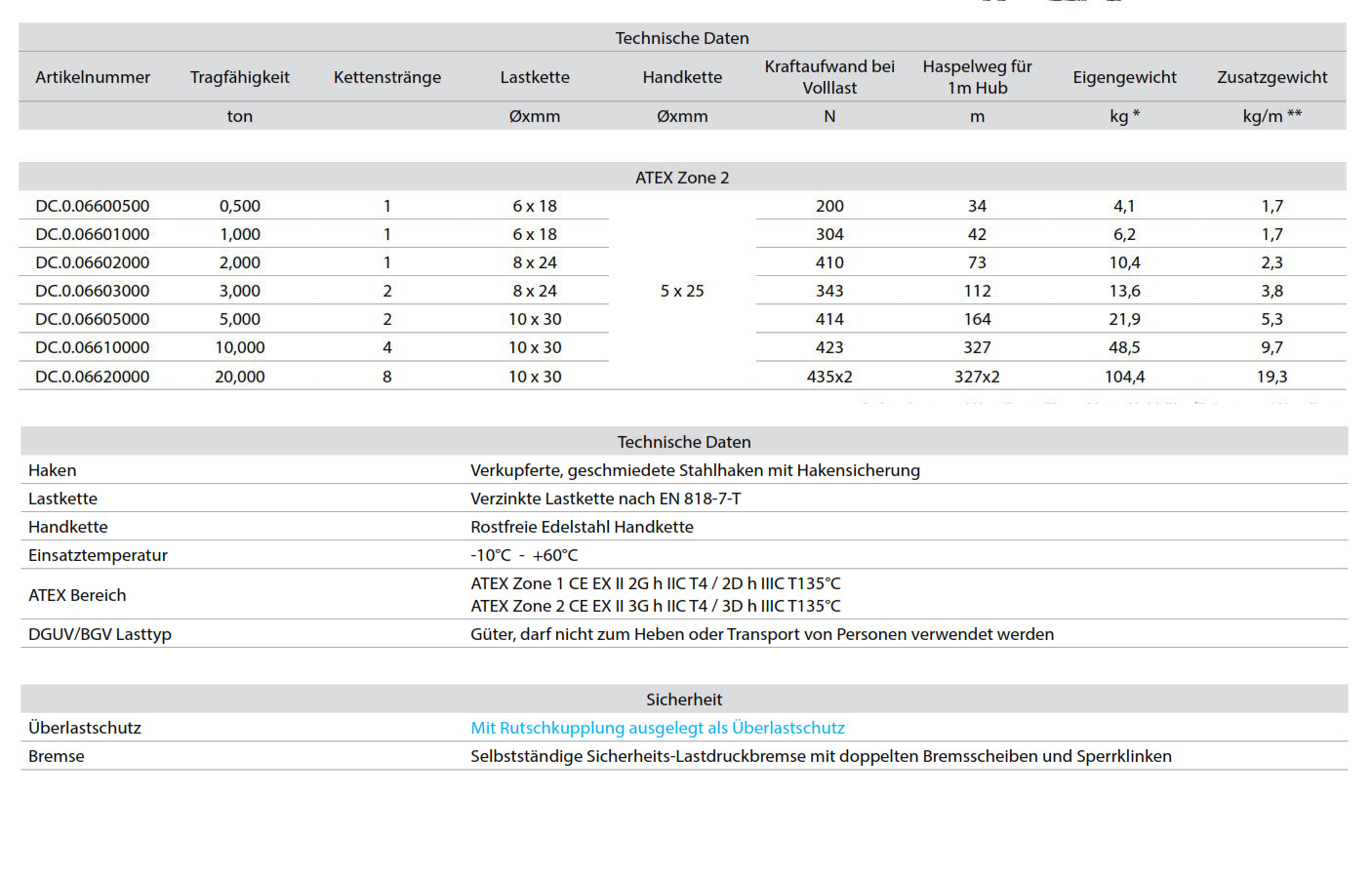
Task: Select the Zusatzgewicht column header
Action: [x=1271, y=77]
